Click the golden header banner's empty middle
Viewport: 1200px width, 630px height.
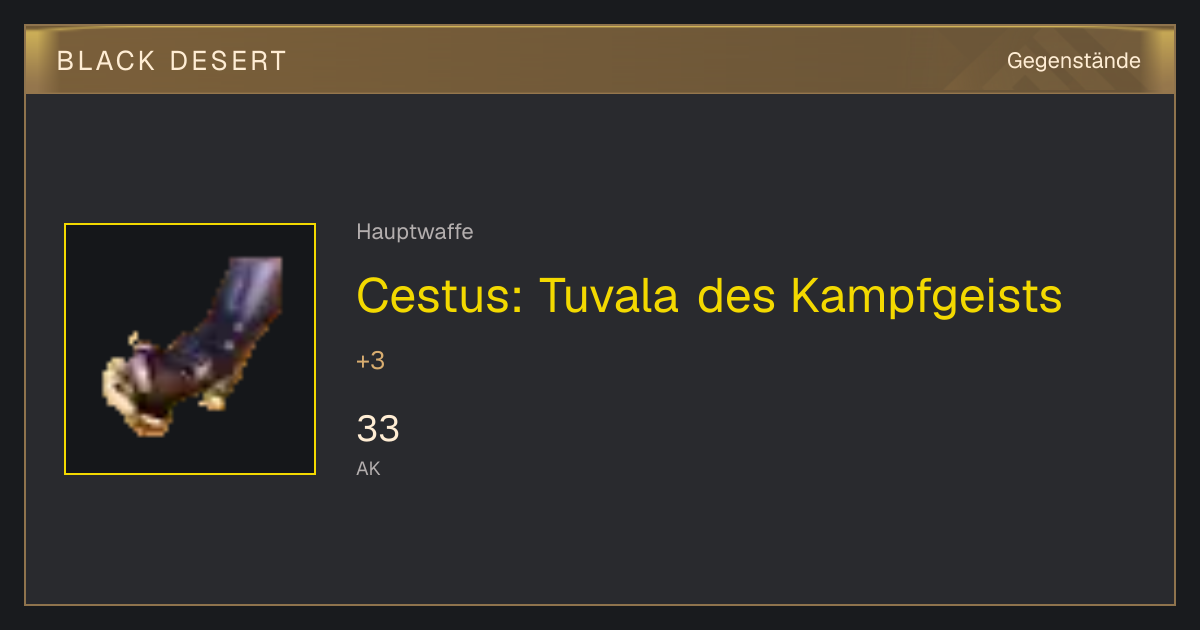(640, 61)
